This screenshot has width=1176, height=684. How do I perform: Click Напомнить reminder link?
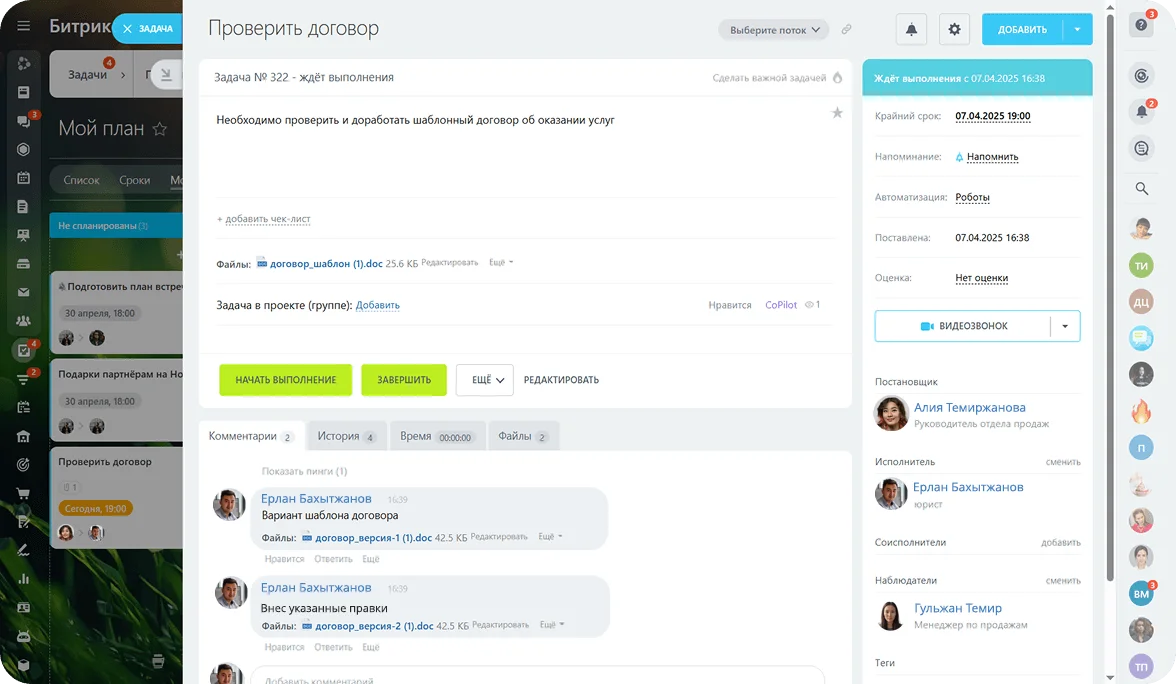coord(992,157)
